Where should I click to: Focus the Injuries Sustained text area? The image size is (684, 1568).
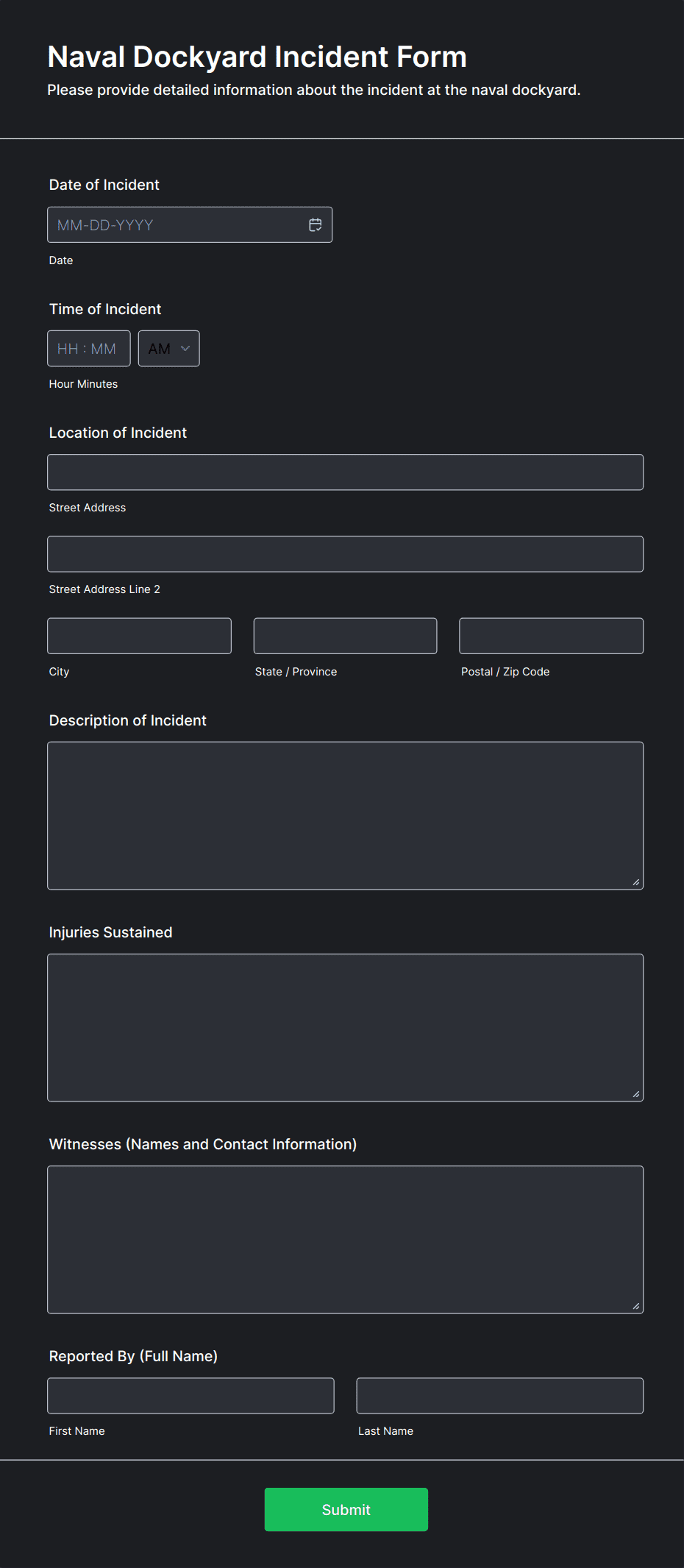345,1027
